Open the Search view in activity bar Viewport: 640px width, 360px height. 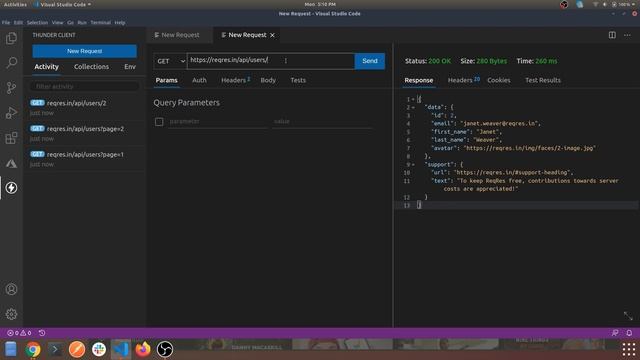[x=11, y=63]
